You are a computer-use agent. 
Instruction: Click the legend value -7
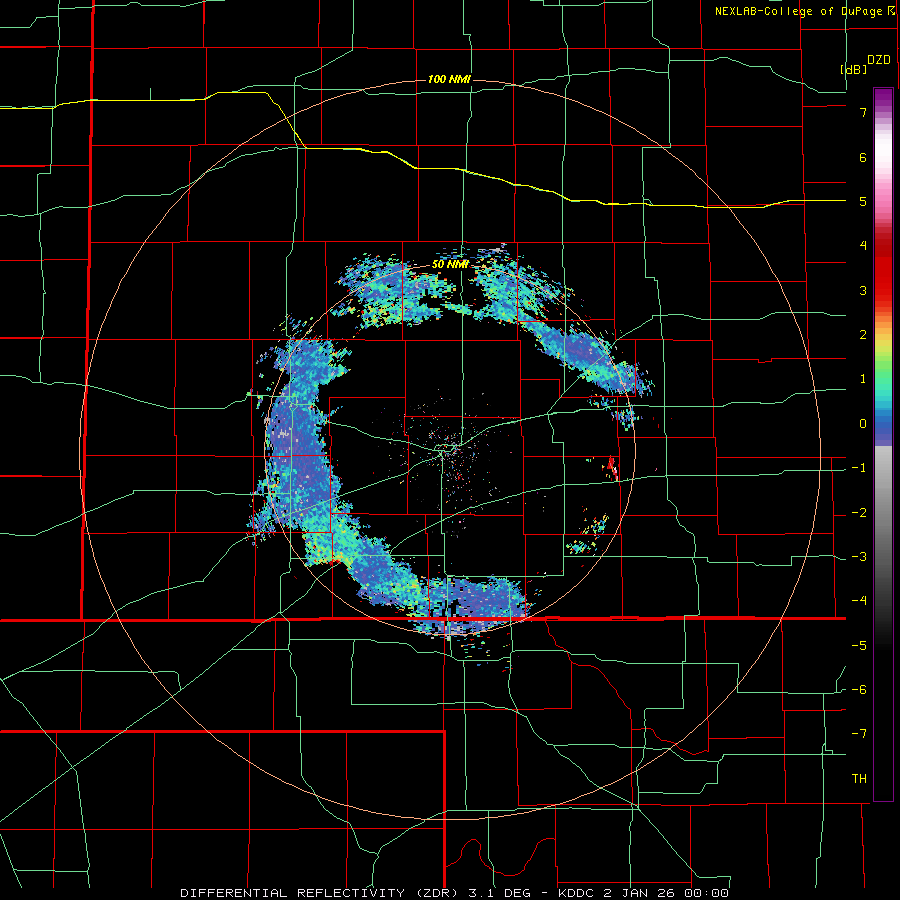point(859,734)
